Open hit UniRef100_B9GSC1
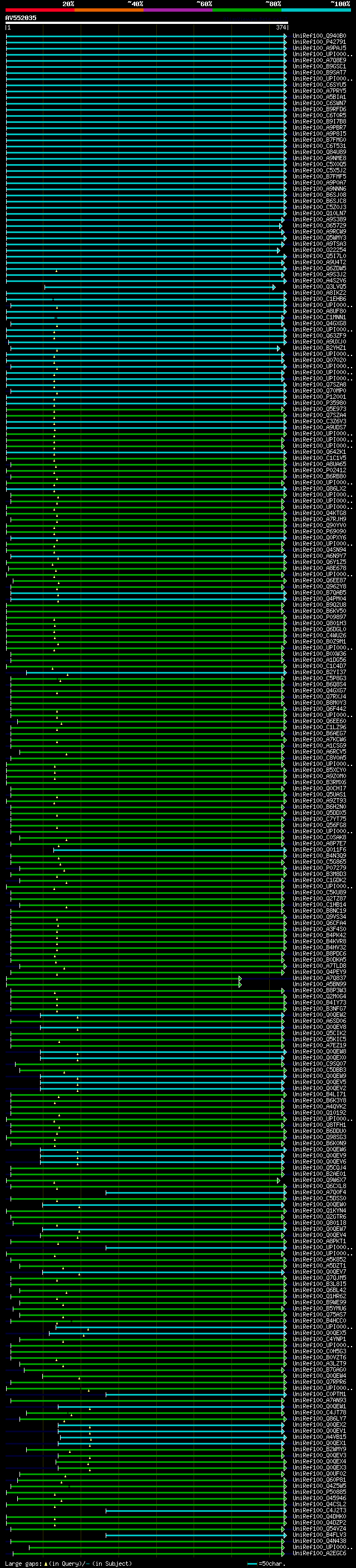The height and width of the screenshot is (1568, 356). pyautogui.click(x=319, y=66)
